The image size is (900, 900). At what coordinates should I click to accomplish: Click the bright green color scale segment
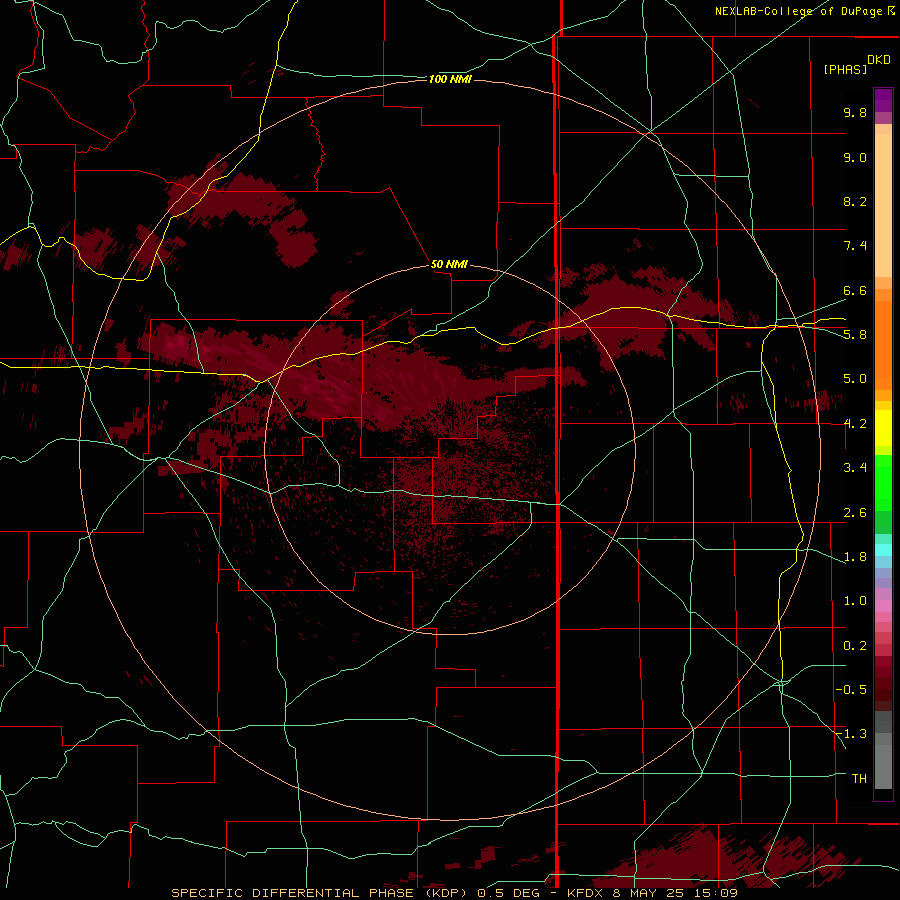pos(883,482)
